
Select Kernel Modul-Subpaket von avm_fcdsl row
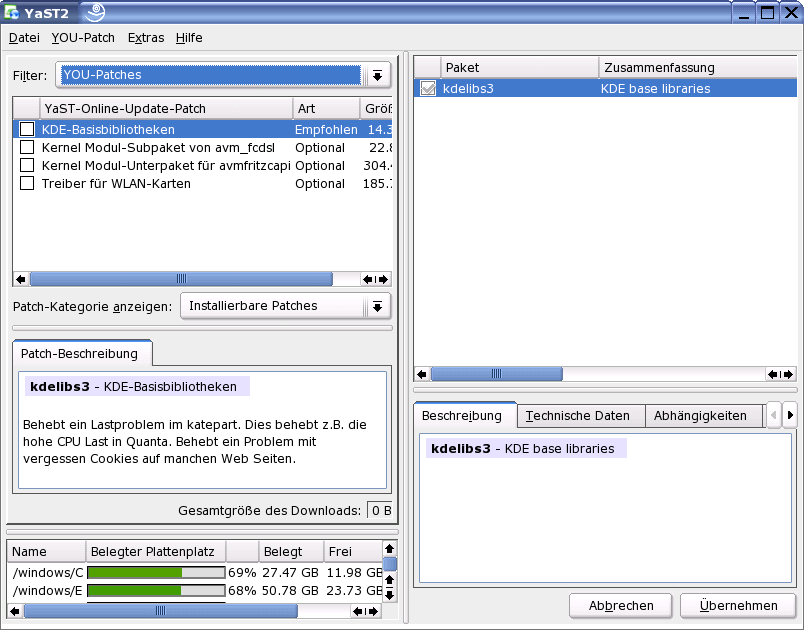[x=202, y=148]
